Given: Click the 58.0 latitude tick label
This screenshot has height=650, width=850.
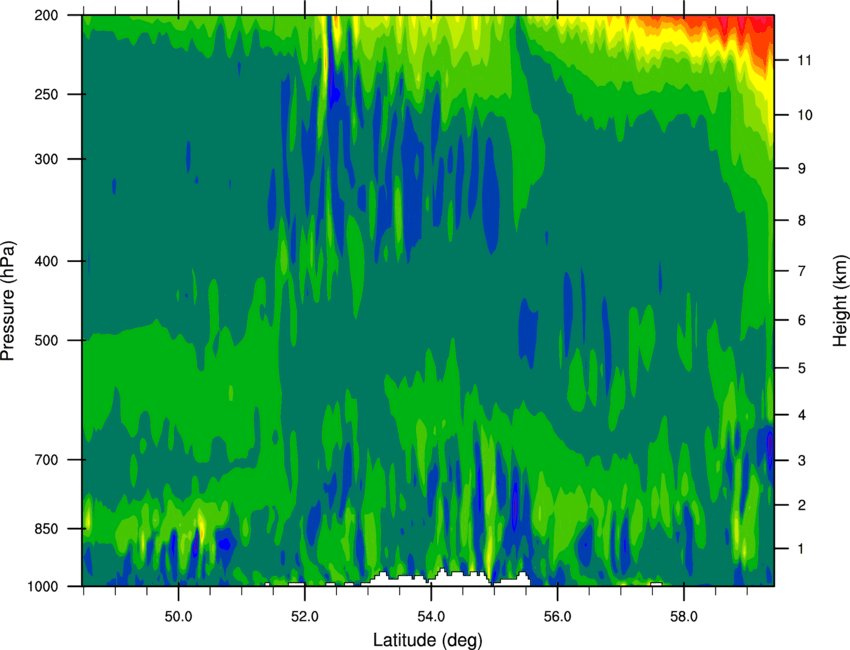Looking at the screenshot, I should pos(684,617).
